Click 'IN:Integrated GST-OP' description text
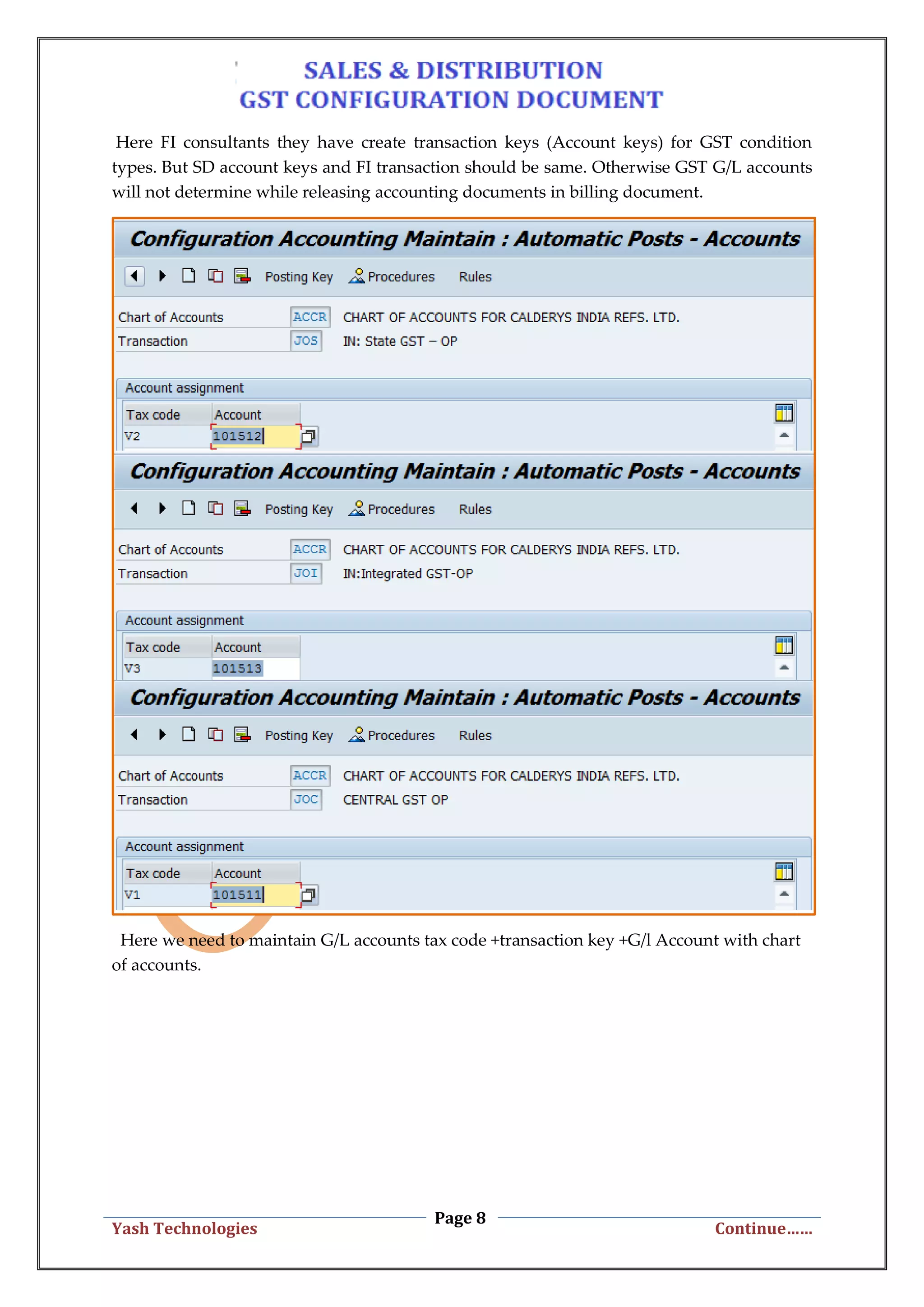924x1307 pixels. [x=408, y=573]
